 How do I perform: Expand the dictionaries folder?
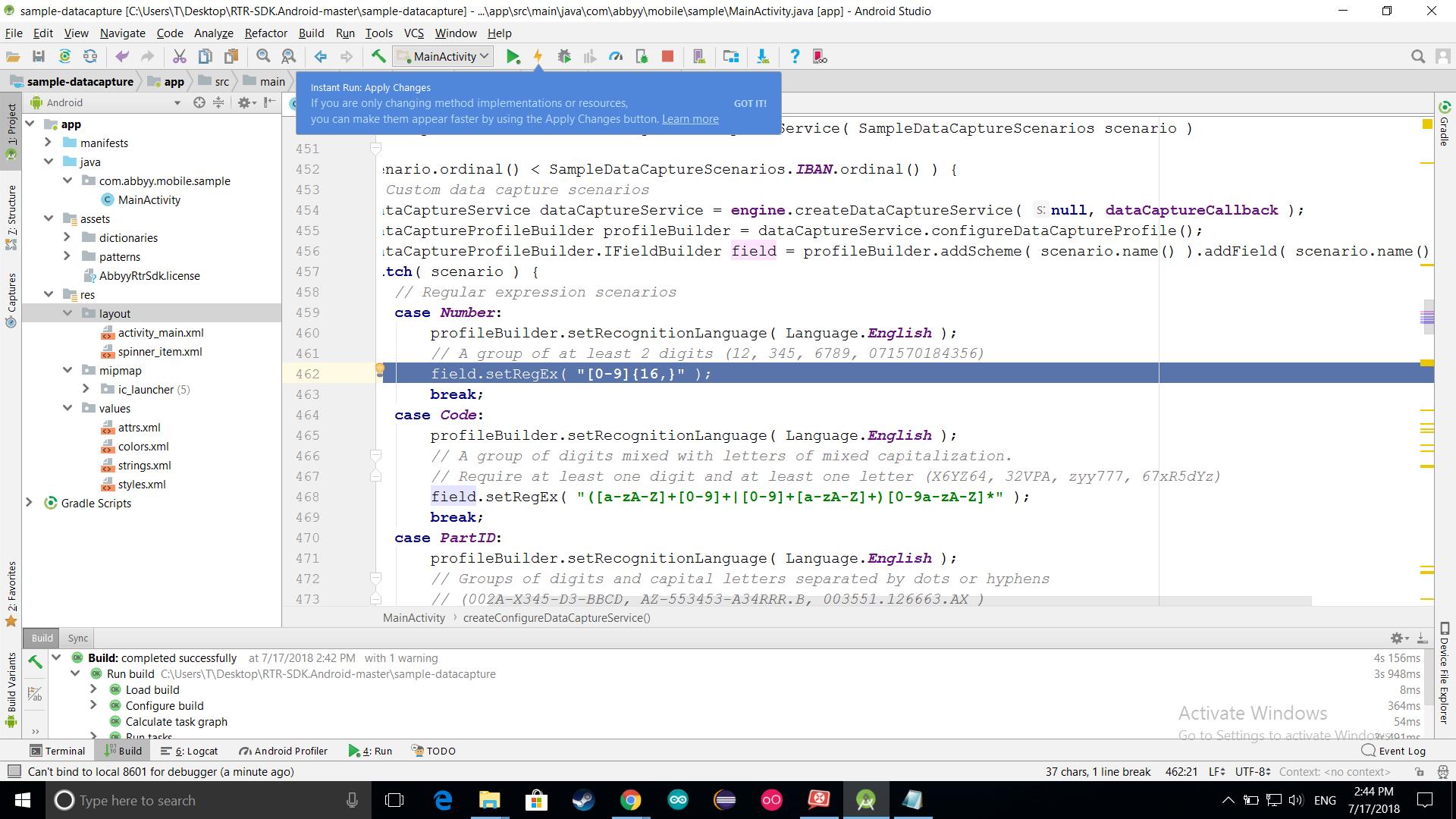(x=67, y=237)
